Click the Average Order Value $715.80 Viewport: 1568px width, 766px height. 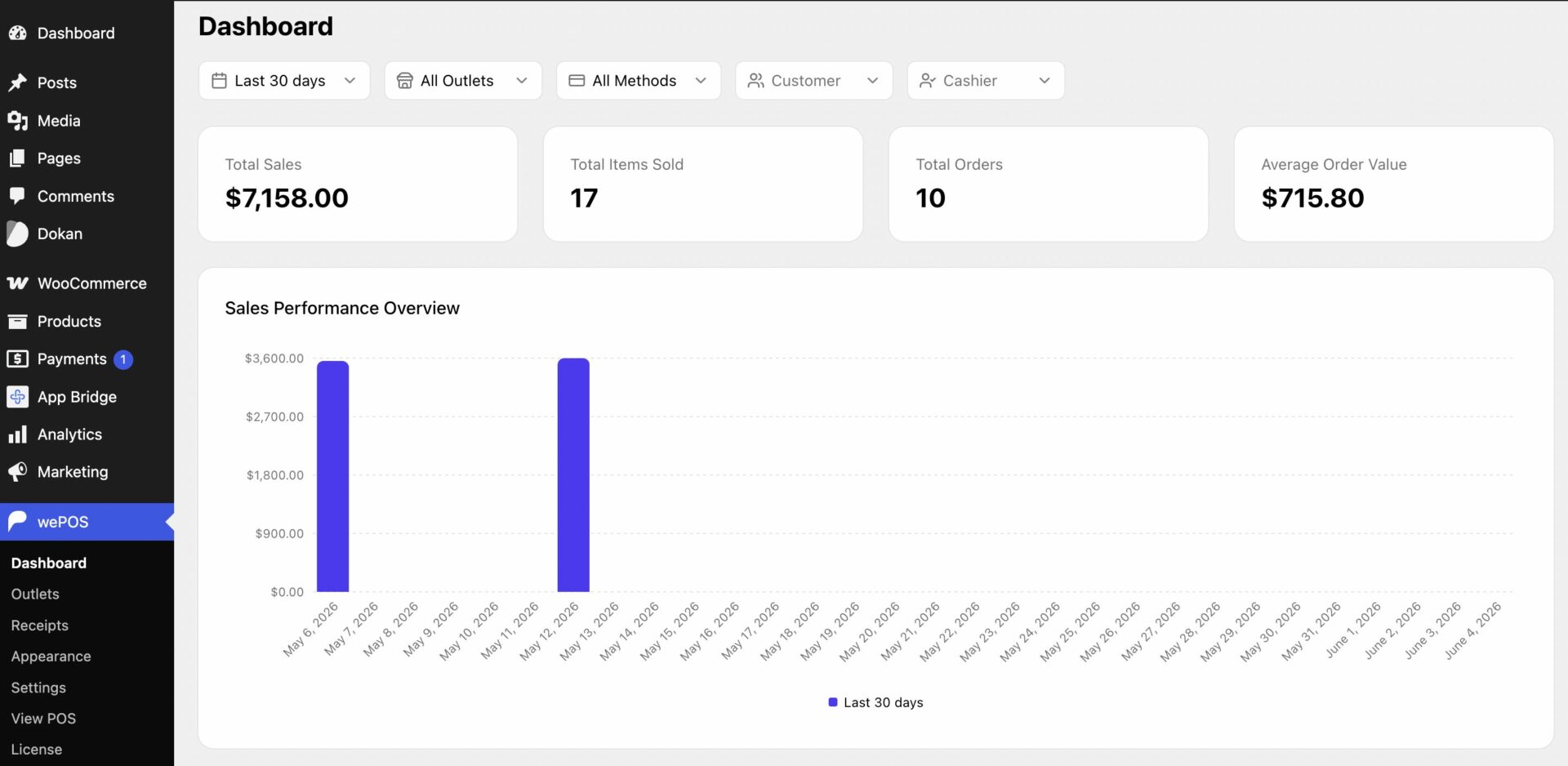(1312, 198)
